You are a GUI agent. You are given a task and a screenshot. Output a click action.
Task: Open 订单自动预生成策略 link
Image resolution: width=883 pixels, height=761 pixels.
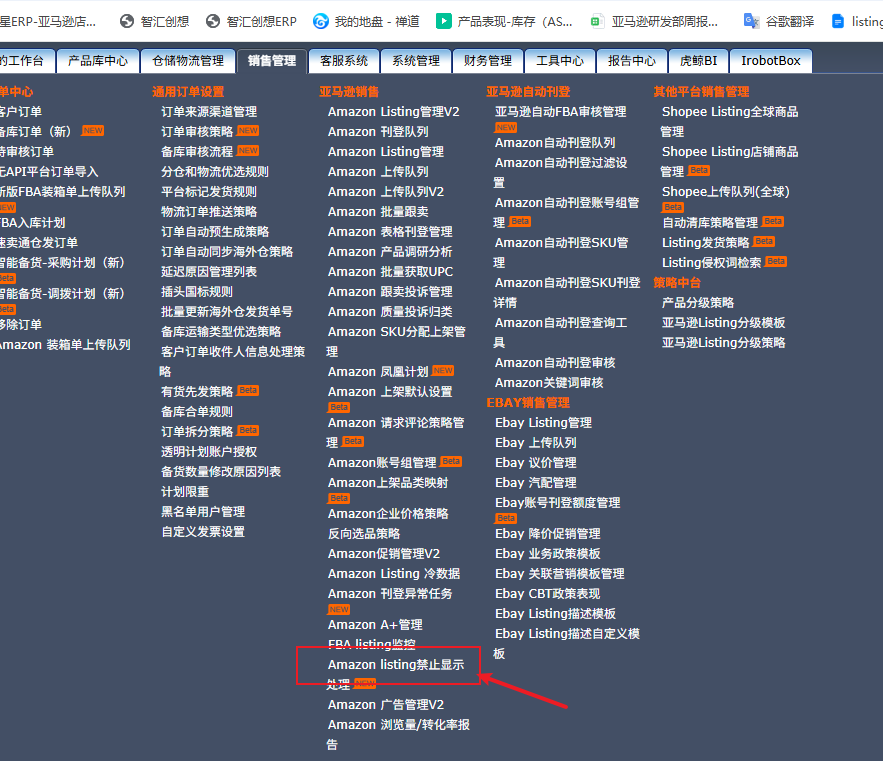(215, 232)
